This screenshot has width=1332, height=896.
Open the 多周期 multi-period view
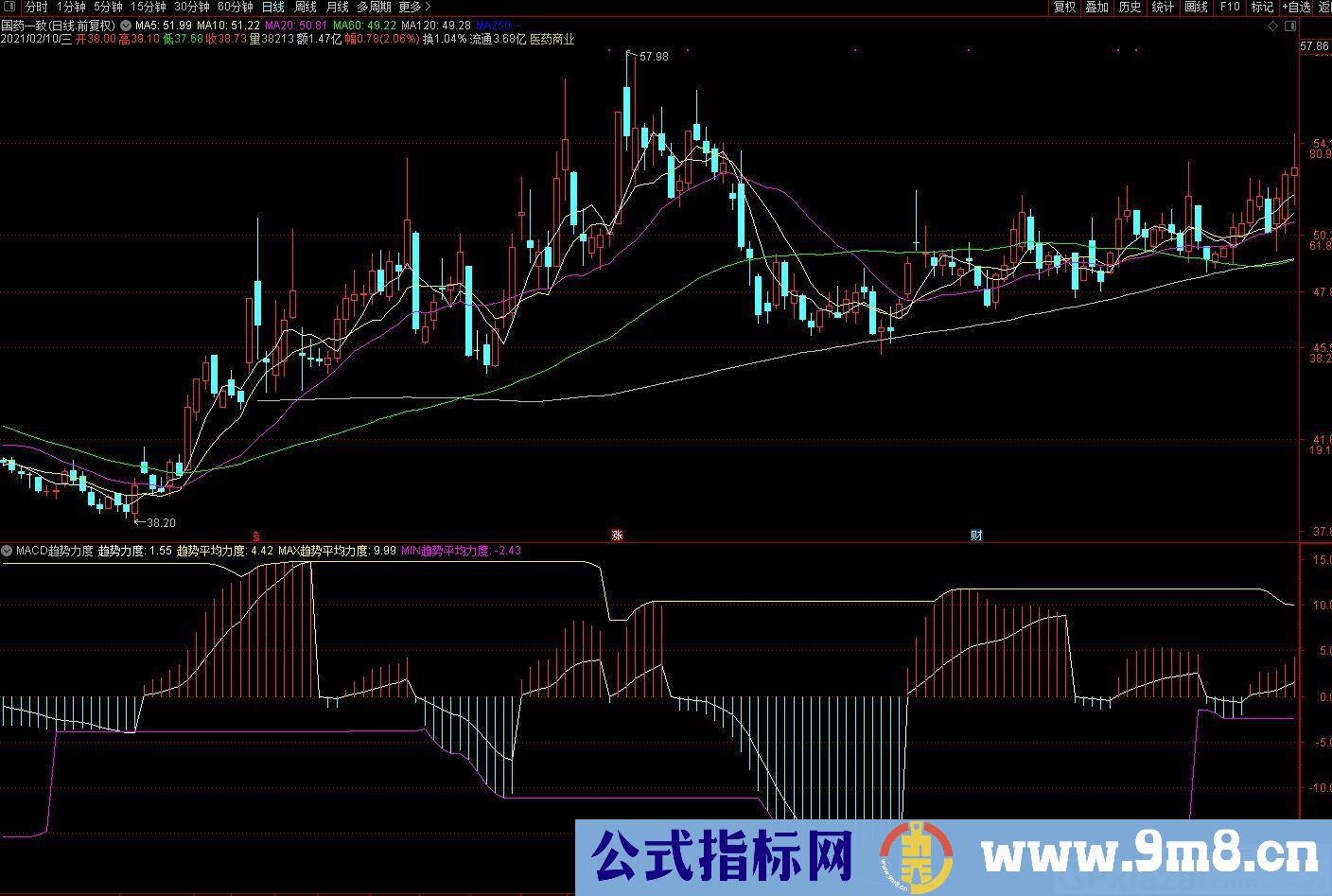click(x=373, y=7)
